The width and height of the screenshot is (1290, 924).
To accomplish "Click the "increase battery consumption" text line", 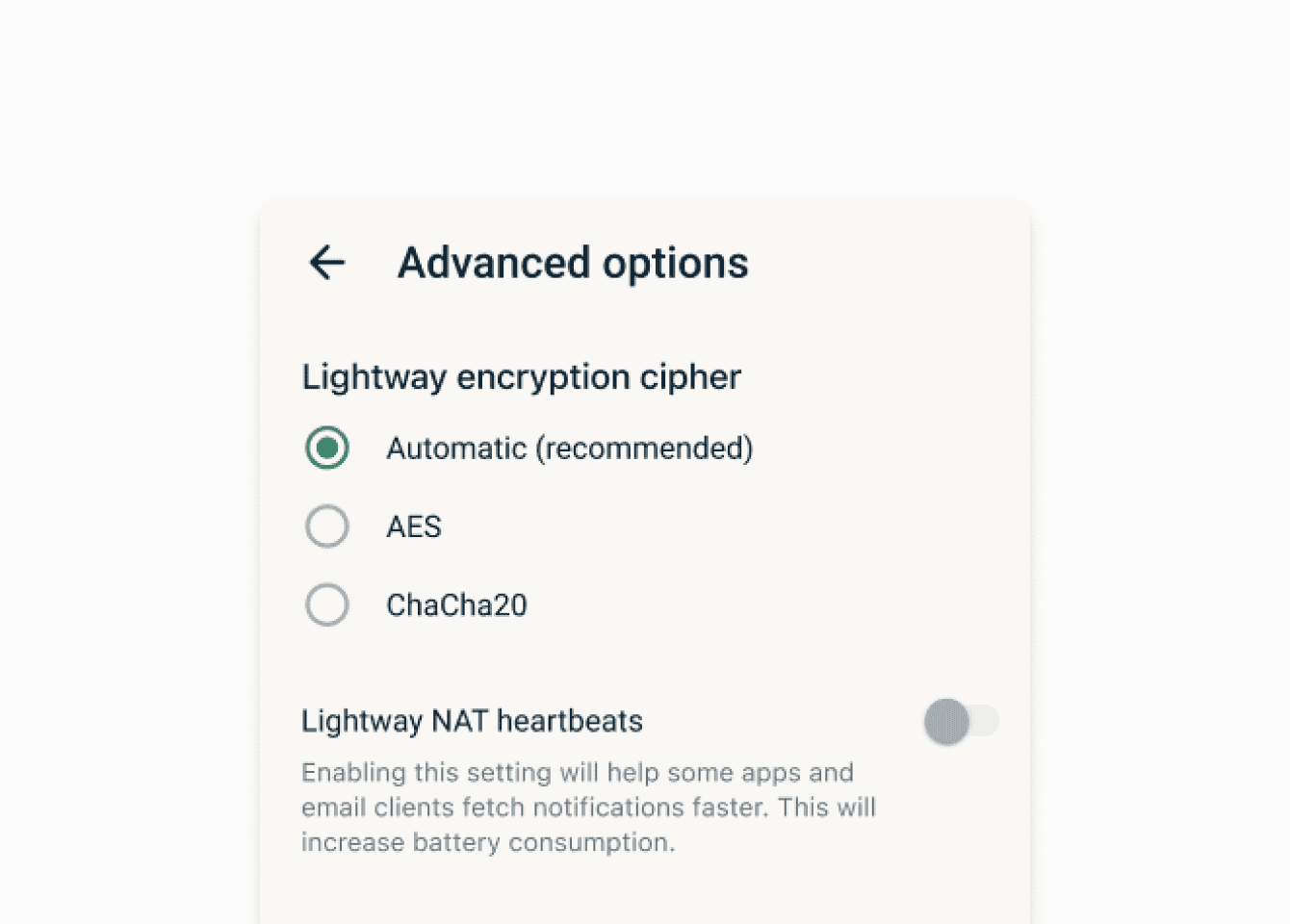I will coord(487,842).
